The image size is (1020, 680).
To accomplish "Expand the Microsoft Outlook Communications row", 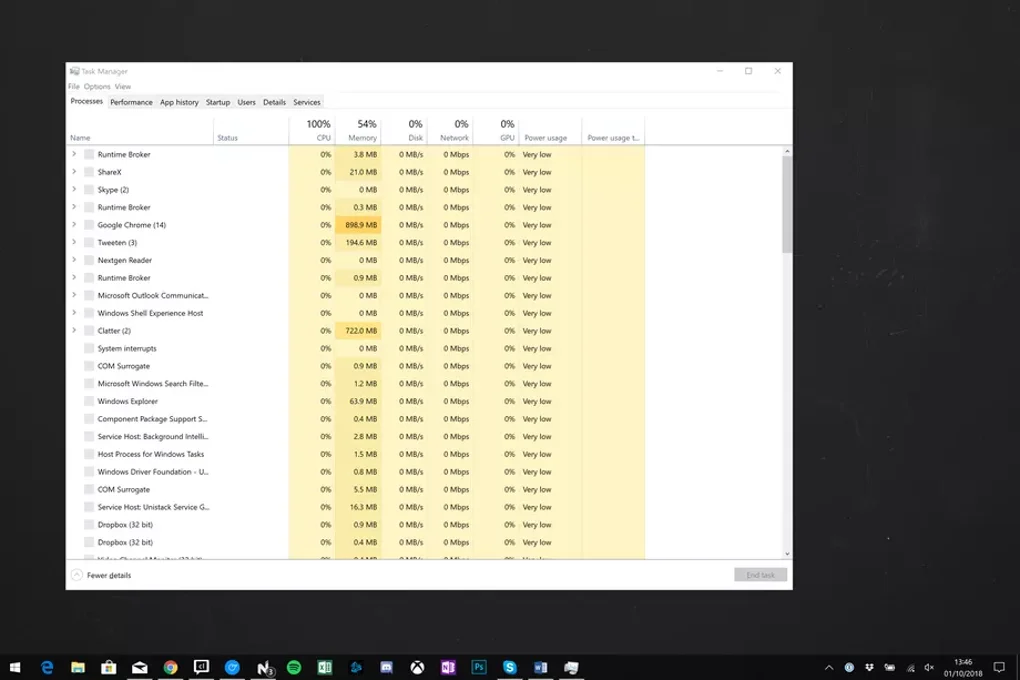I will tap(74, 295).
